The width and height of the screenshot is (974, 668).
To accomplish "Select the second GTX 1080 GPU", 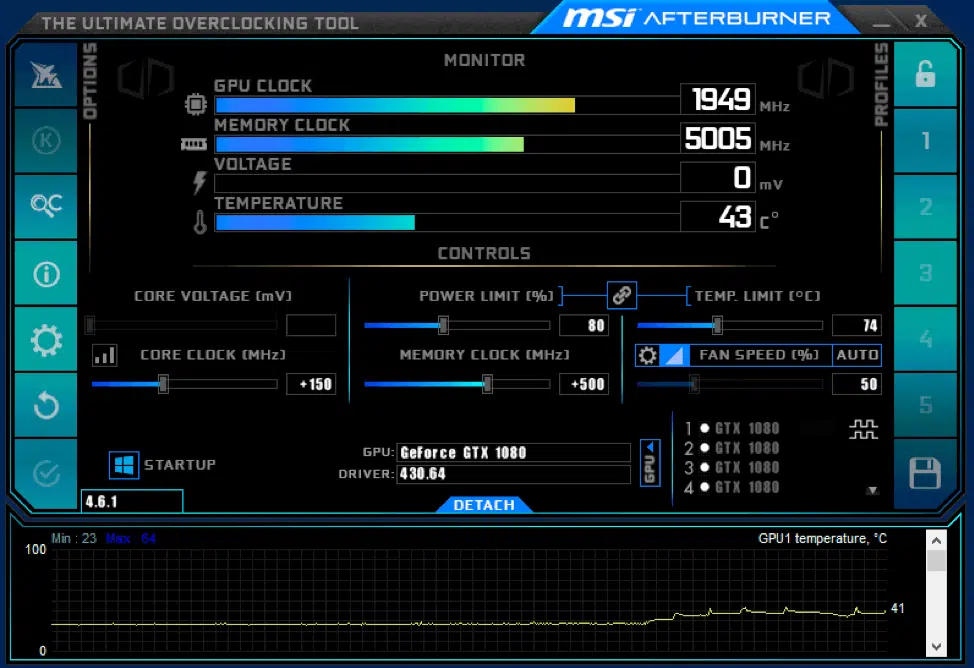I will [x=745, y=448].
